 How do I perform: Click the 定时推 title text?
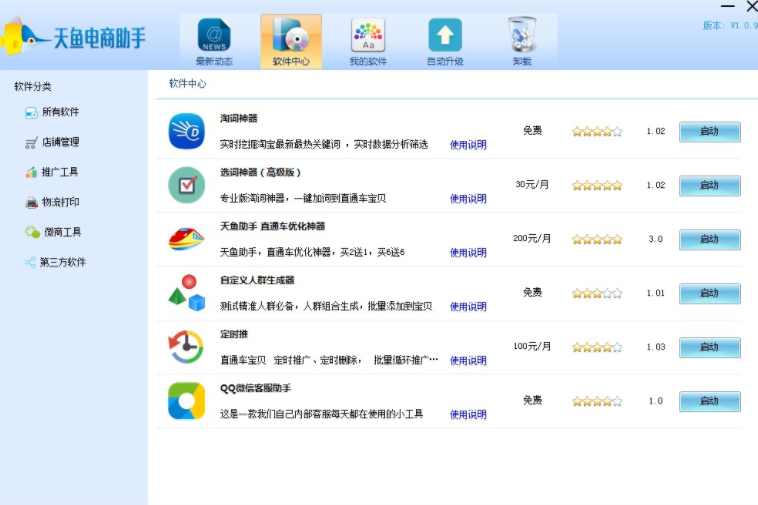tap(234, 334)
